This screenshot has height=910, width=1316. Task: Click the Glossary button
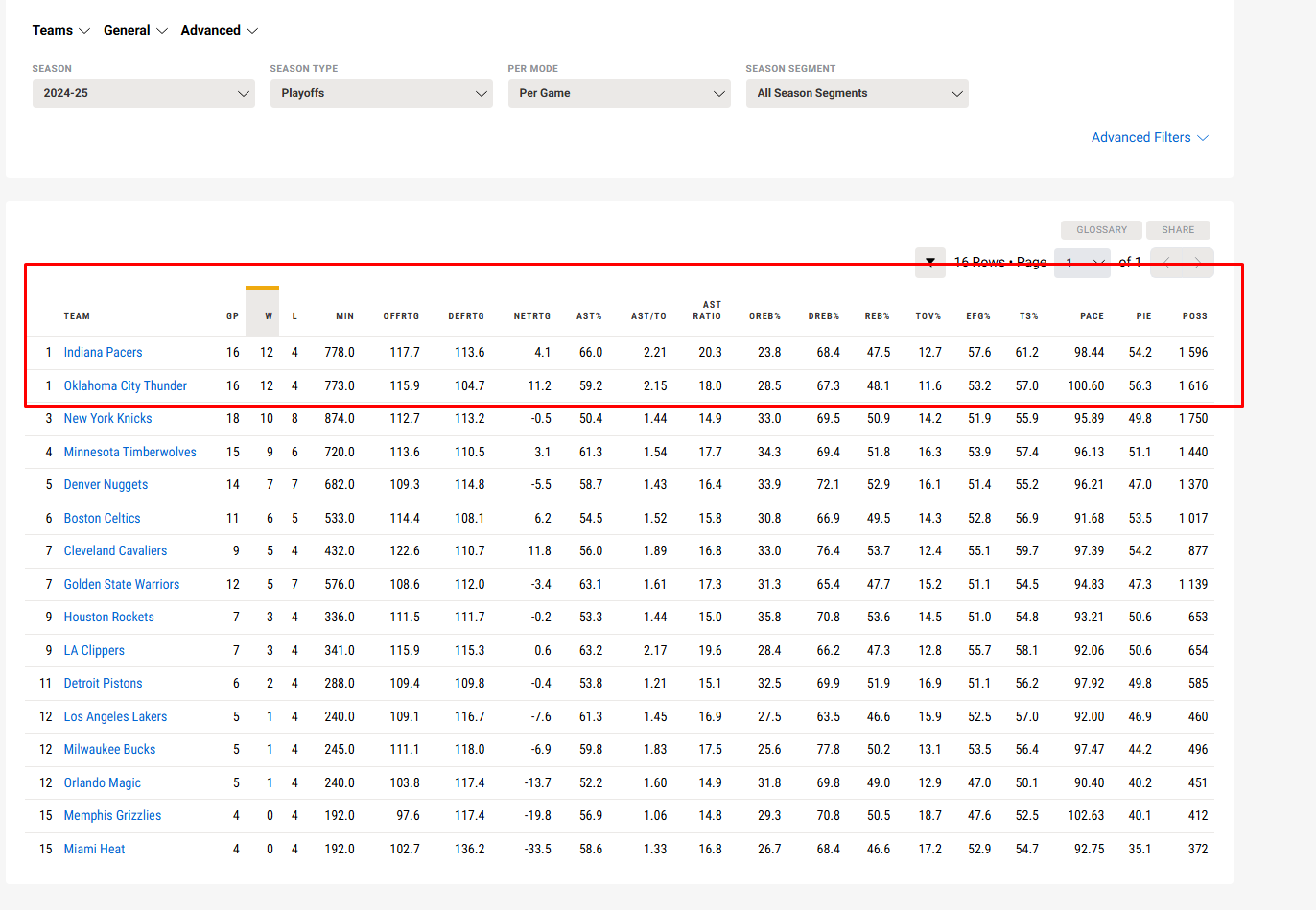coord(1101,230)
